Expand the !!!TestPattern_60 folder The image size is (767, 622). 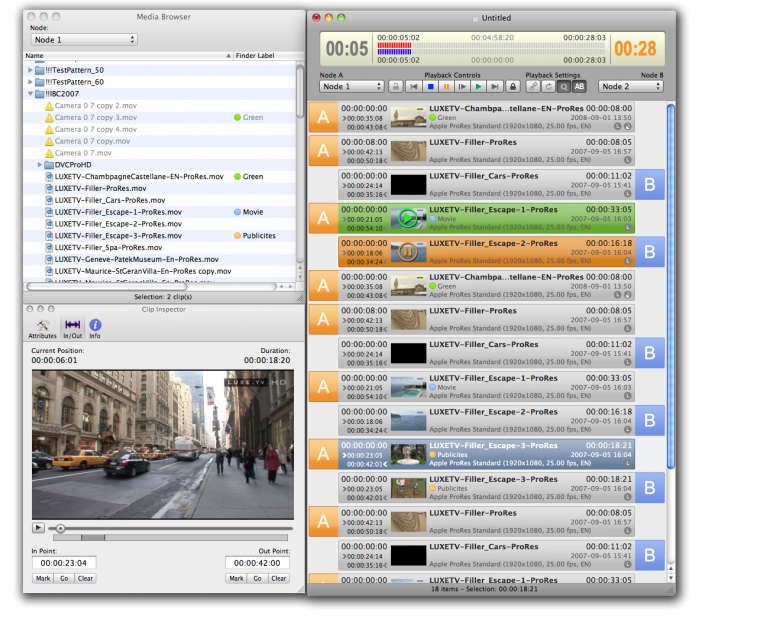(30, 82)
